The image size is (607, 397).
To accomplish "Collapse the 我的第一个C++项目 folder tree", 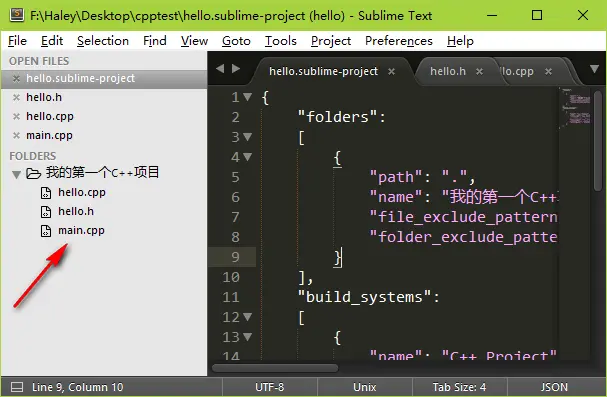I will pos(16,175).
